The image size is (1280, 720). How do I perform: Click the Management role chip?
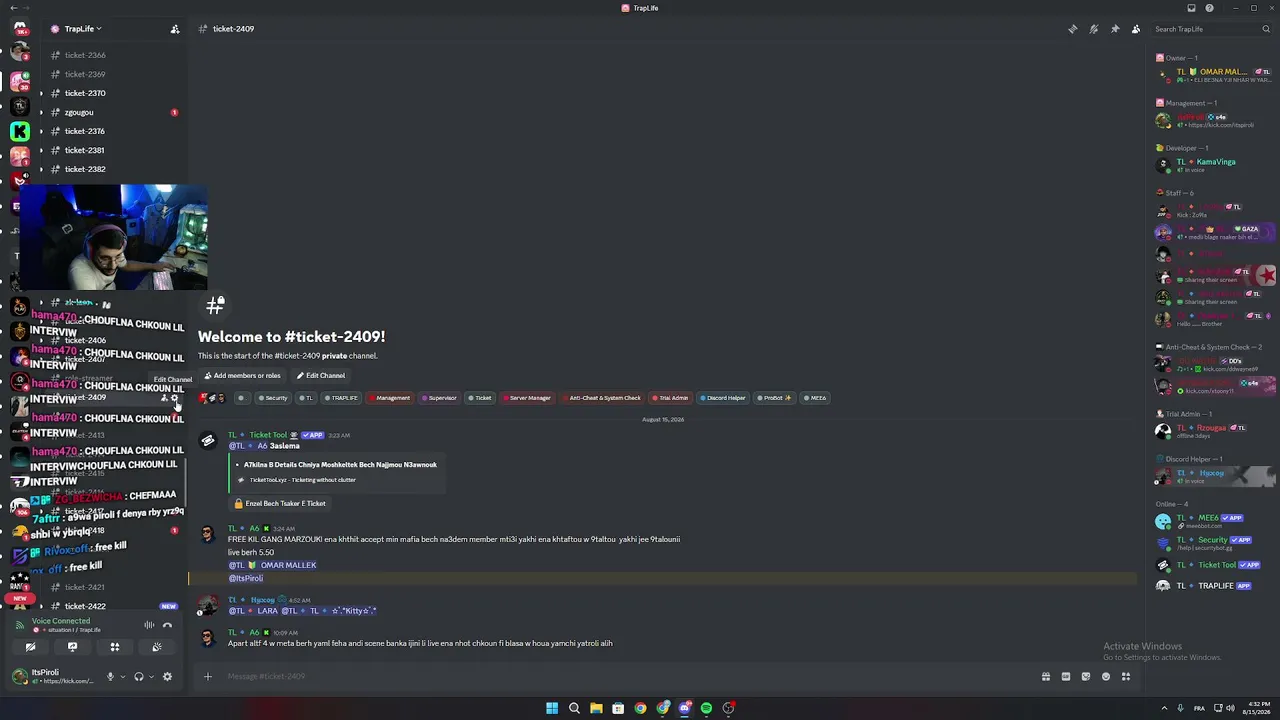pos(389,398)
